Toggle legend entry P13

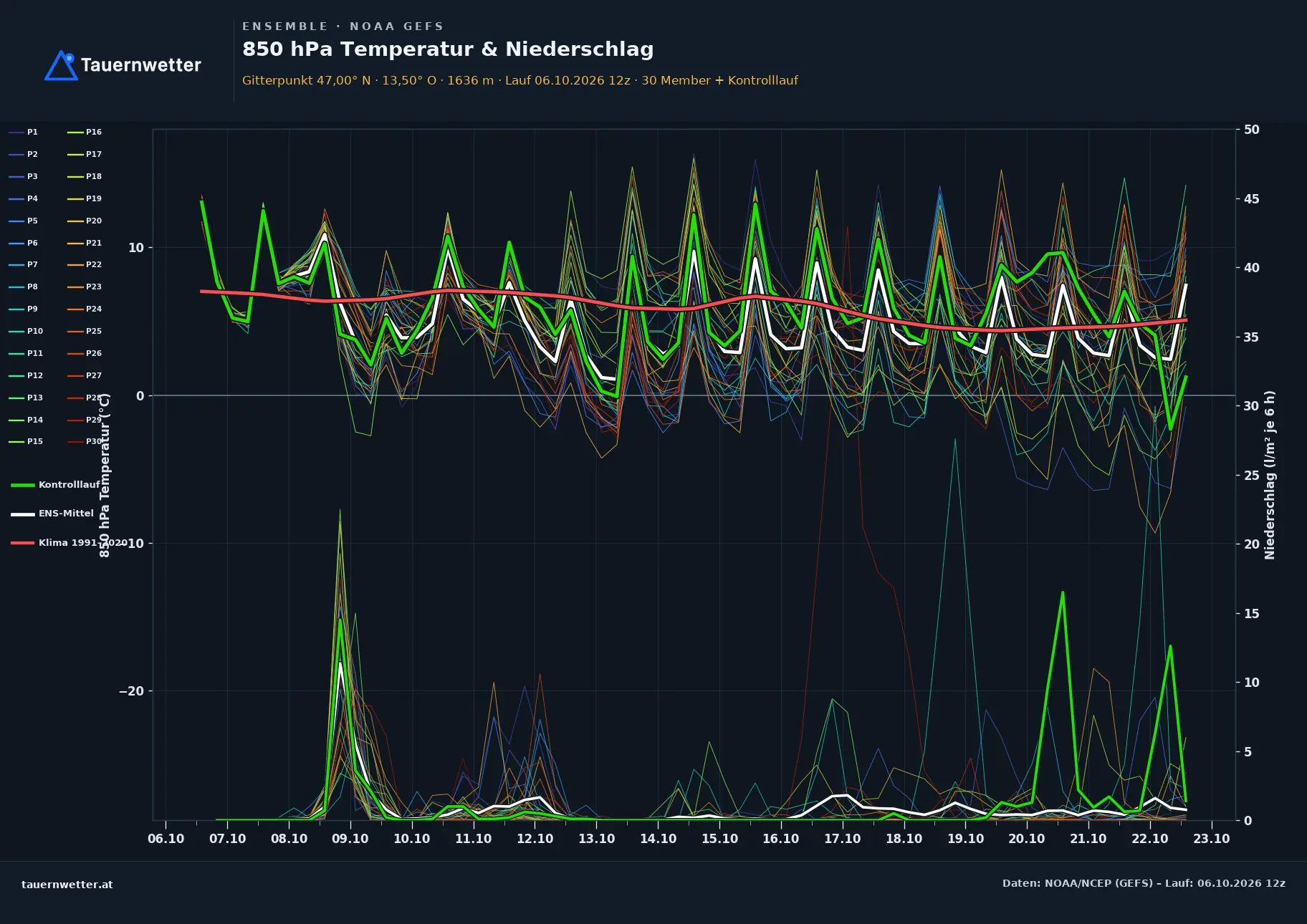(26, 398)
